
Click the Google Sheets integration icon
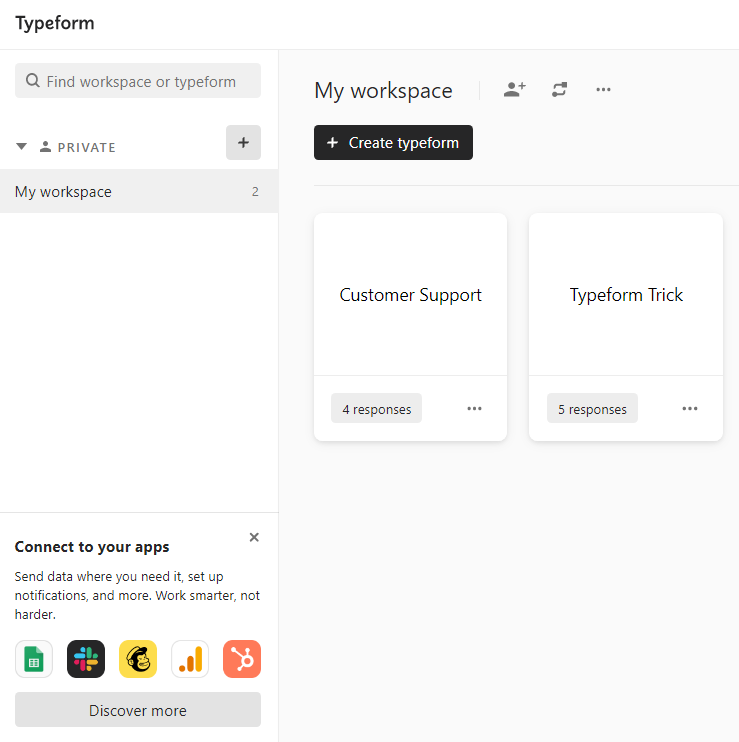[34, 659]
